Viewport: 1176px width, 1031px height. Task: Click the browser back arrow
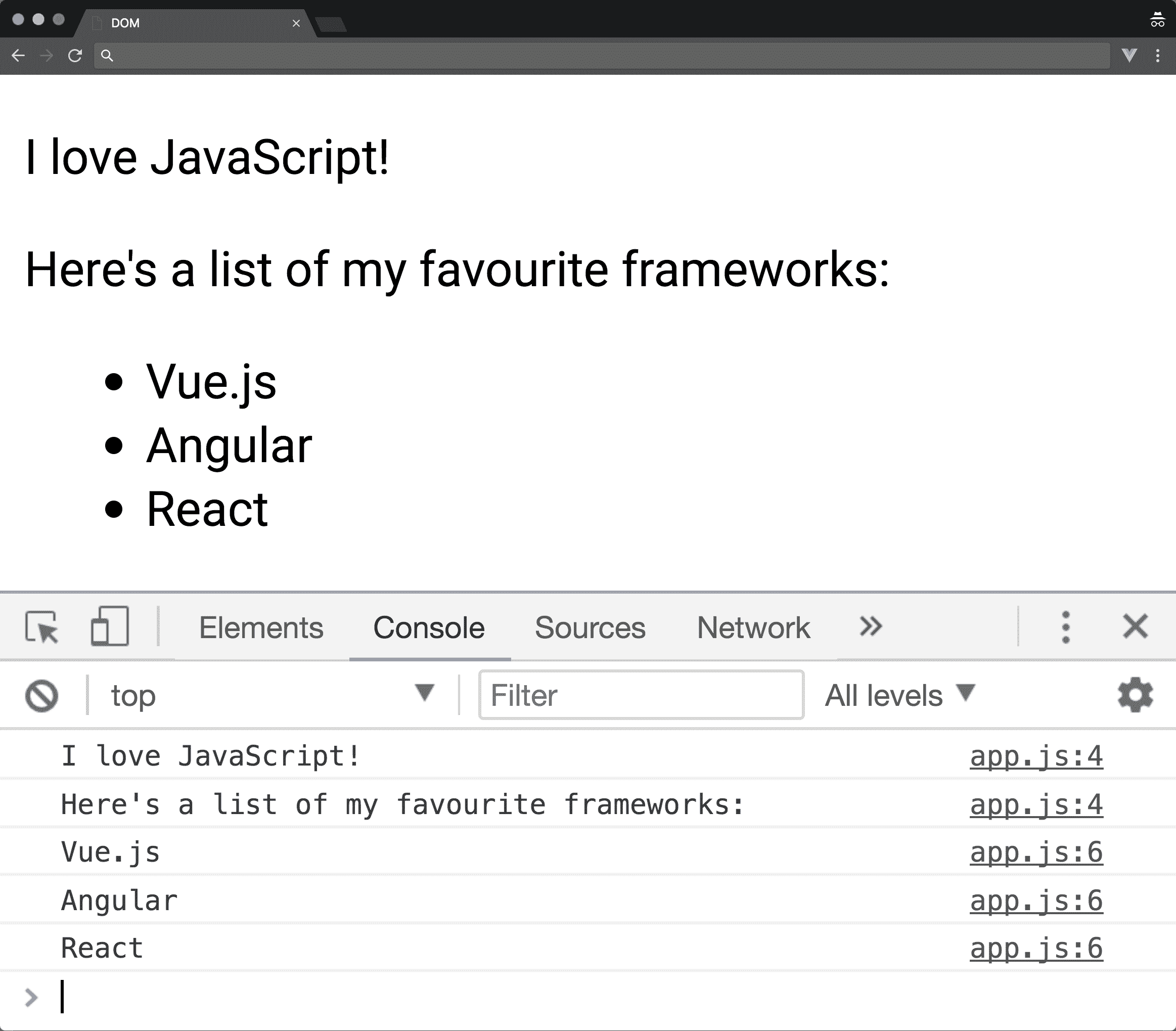coord(18,56)
